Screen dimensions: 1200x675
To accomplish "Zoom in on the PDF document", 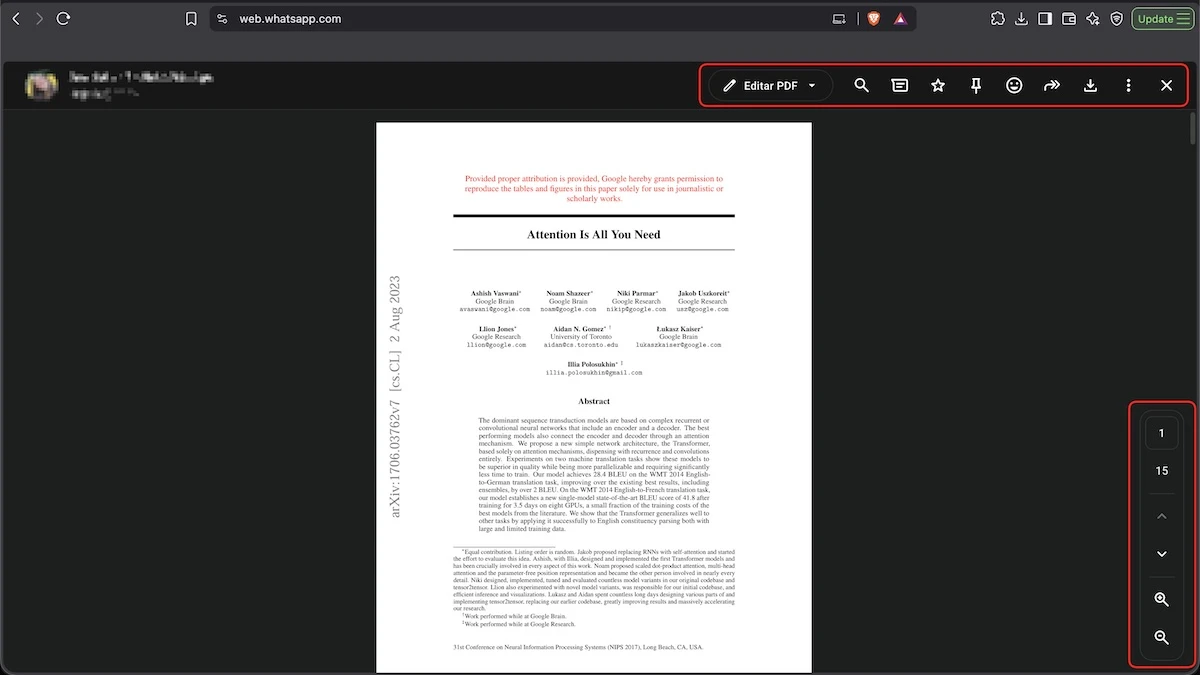I will [x=1161, y=600].
